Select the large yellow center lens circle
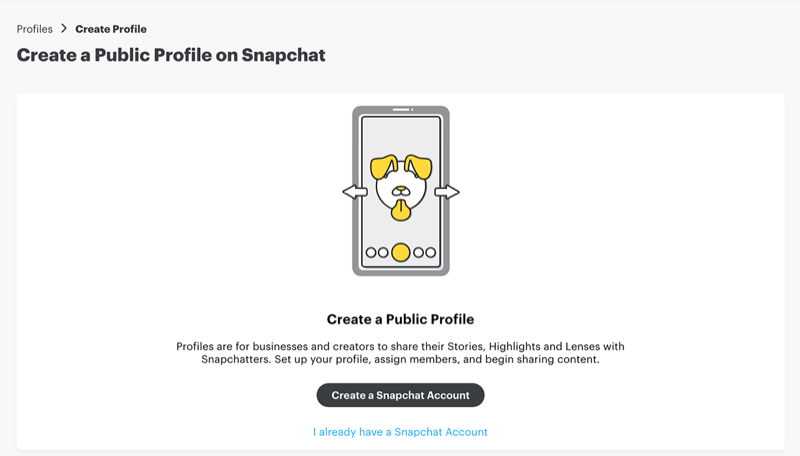Screen dimensions: 800x456 401,252
